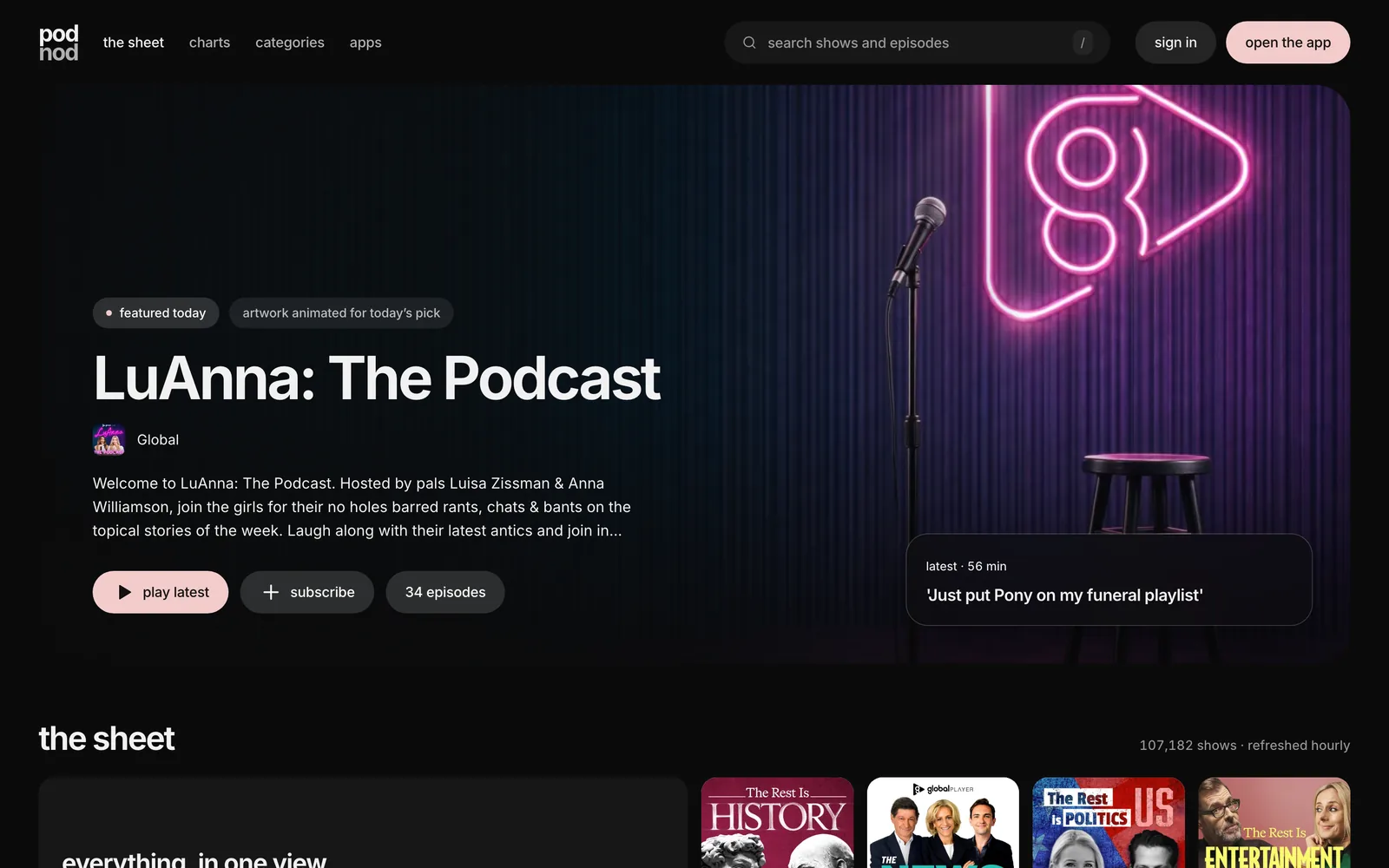Click the everything, in one view card

tap(363, 823)
